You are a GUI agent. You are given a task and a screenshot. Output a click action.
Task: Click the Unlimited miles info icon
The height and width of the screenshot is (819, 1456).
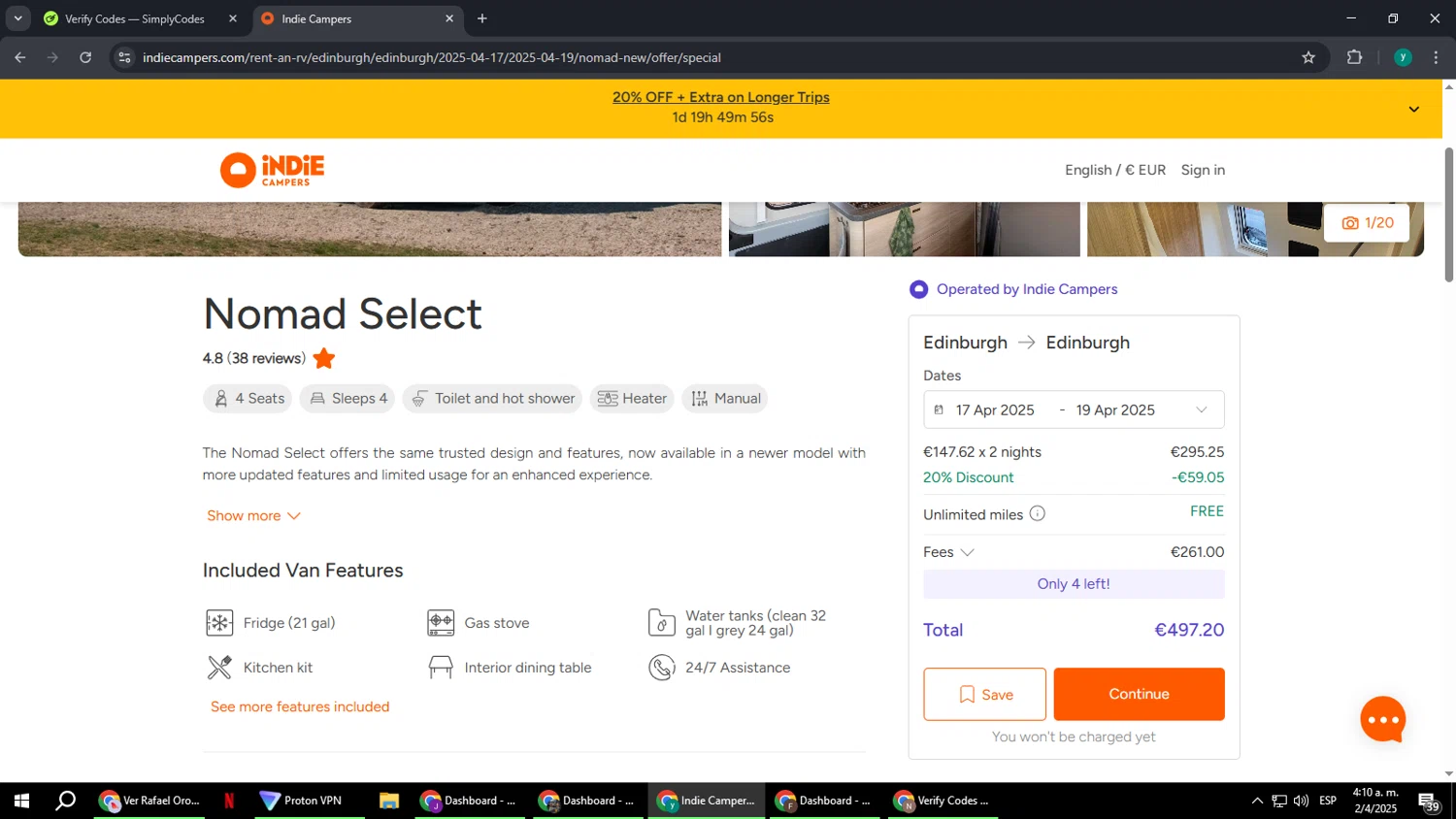[x=1037, y=513]
